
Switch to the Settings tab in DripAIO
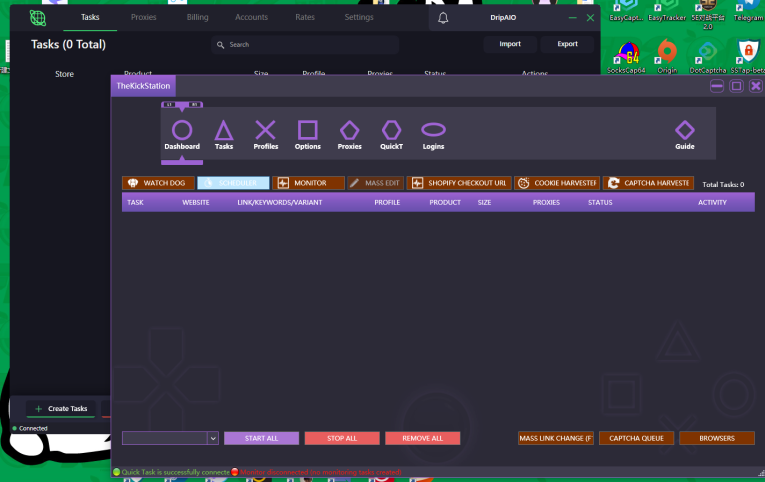(359, 17)
